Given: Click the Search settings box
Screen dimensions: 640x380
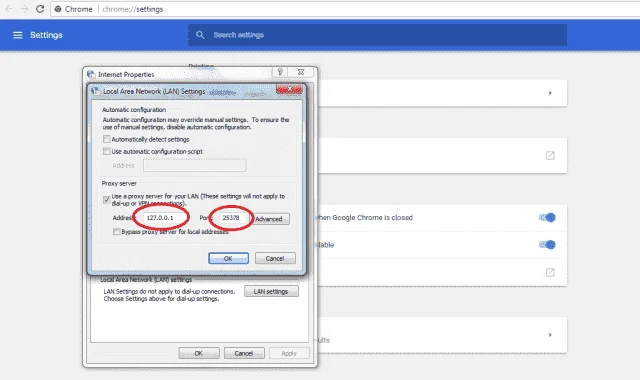Looking at the screenshot, I should pyautogui.click(x=377, y=35).
